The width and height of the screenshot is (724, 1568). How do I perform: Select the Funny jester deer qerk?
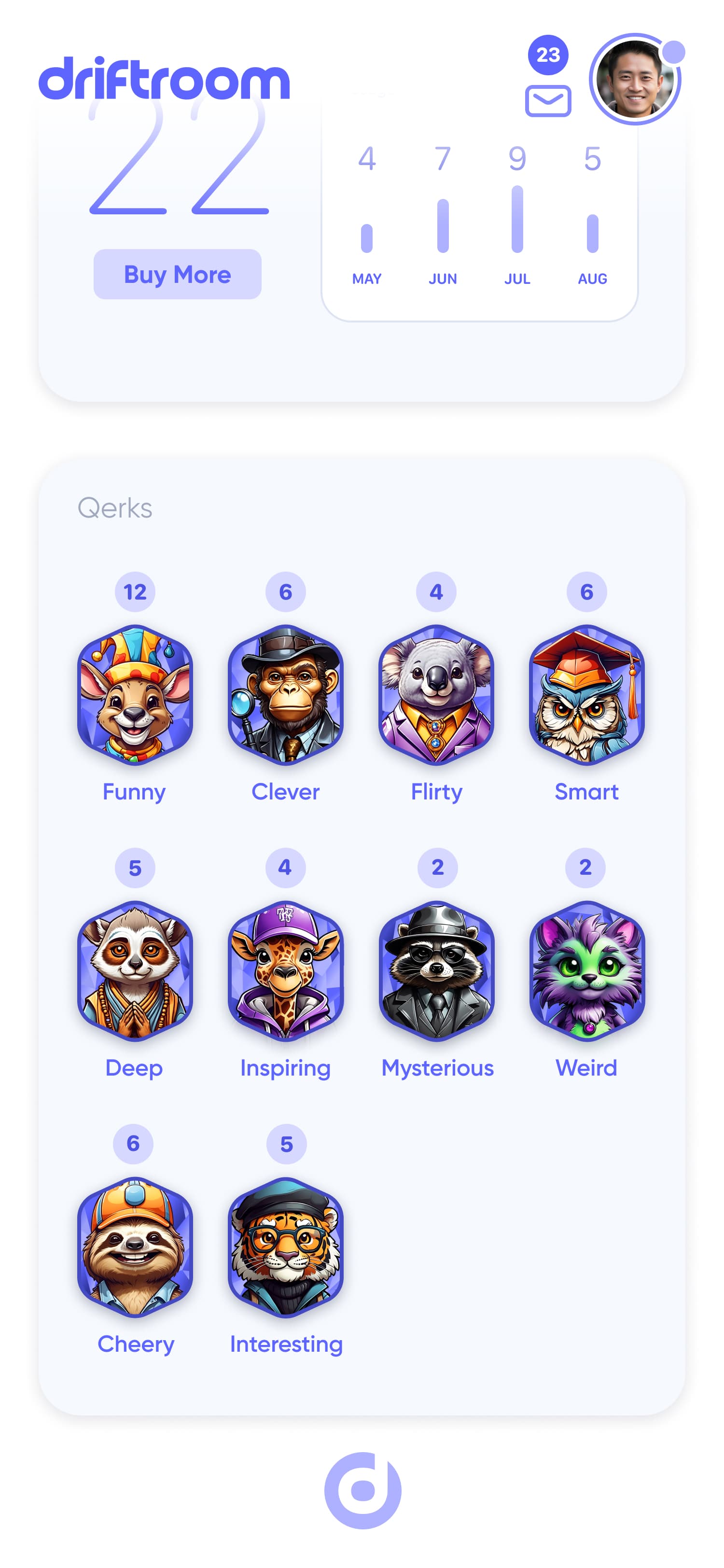coord(135,695)
